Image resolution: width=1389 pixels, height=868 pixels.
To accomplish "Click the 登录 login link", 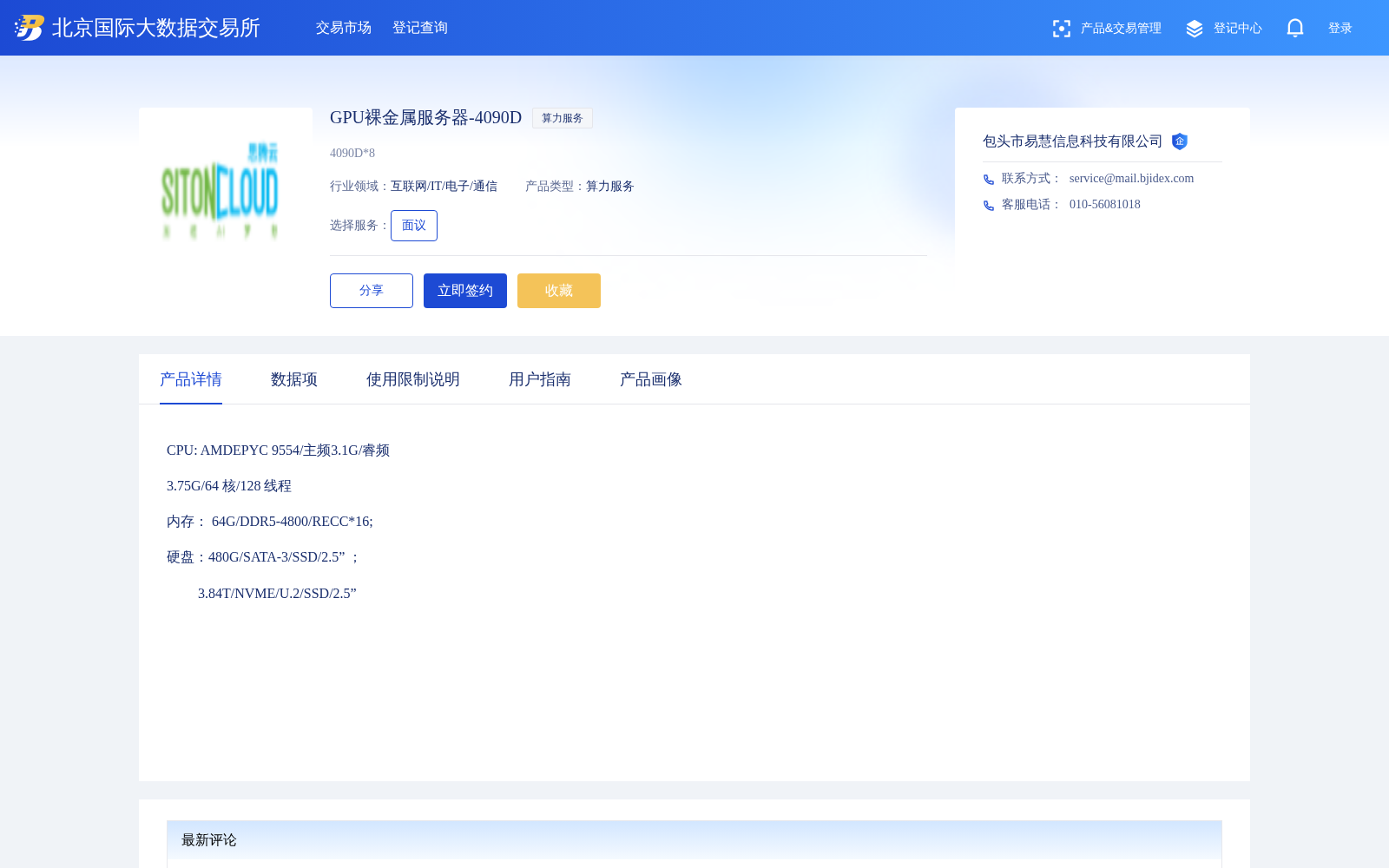I will tap(1340, 29).
